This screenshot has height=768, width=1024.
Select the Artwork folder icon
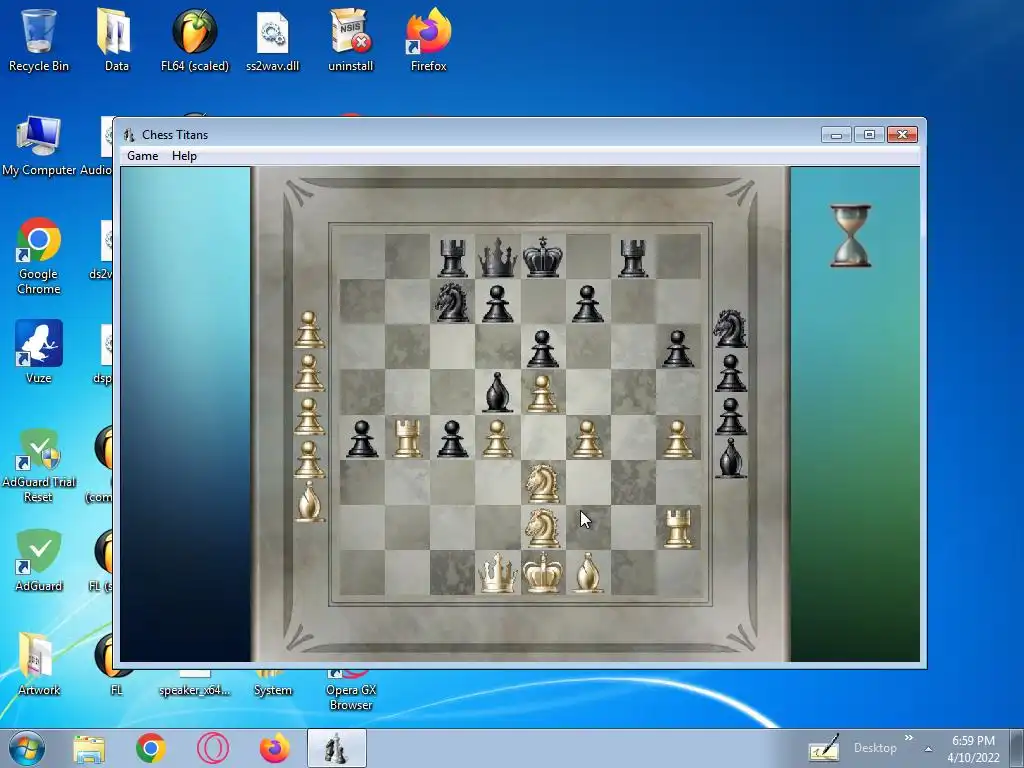[x=39, y=663]
